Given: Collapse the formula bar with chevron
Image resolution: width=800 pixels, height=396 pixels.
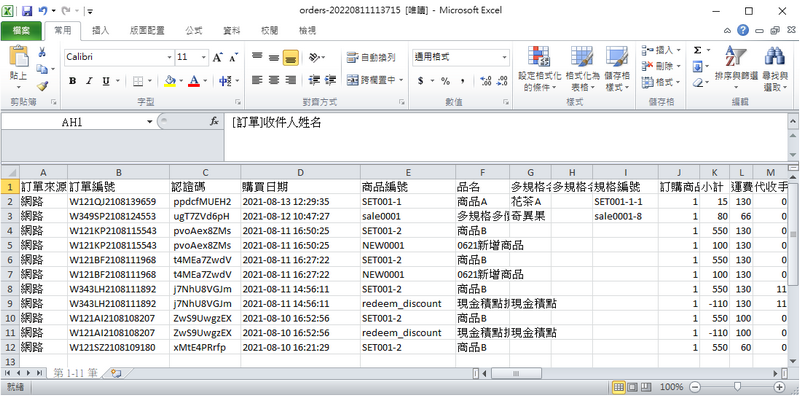Looking at the screenshot, I should tap(793, 121).
